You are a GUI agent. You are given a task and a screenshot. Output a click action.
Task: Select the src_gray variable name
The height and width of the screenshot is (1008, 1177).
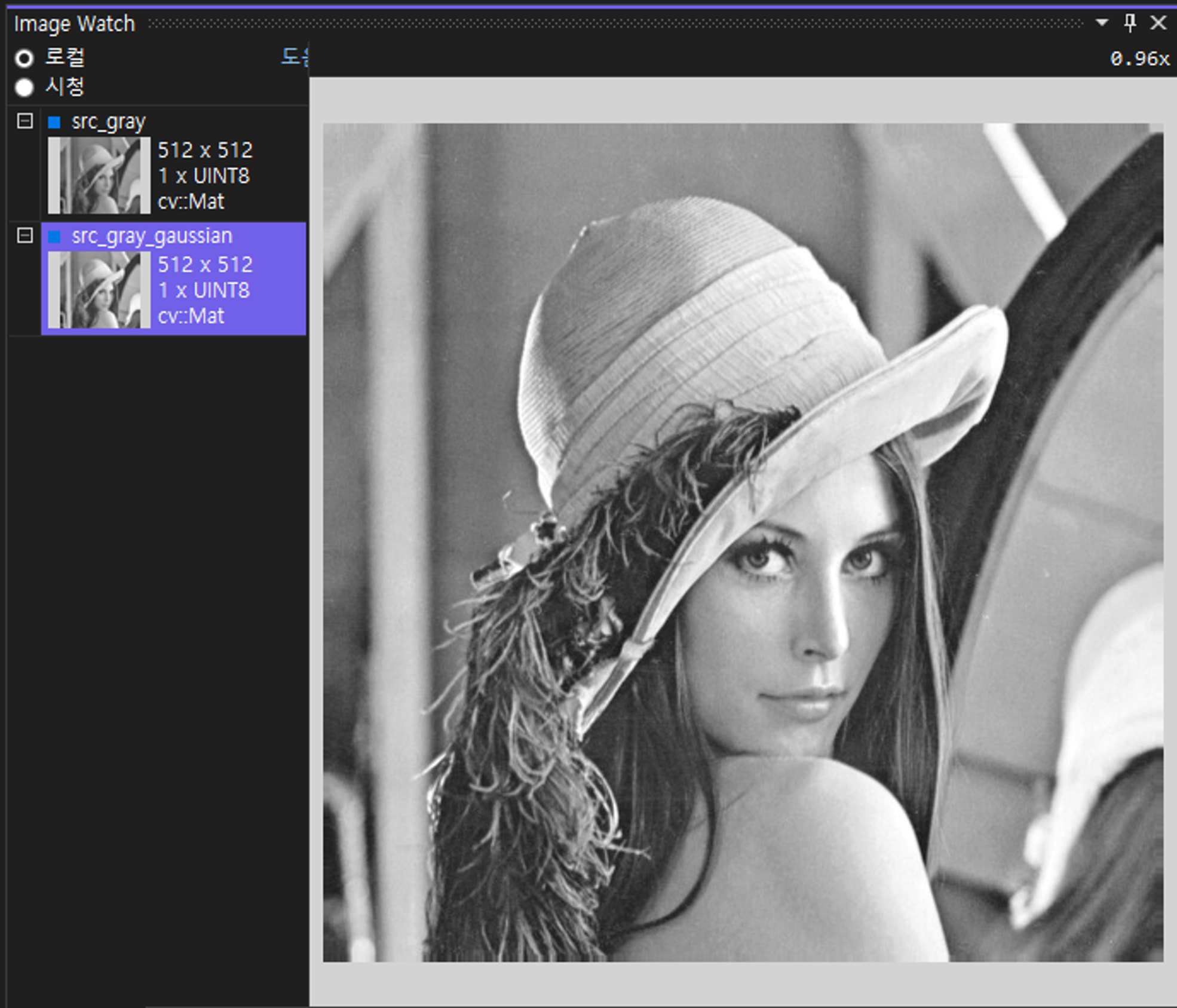[x=108, y=122]
